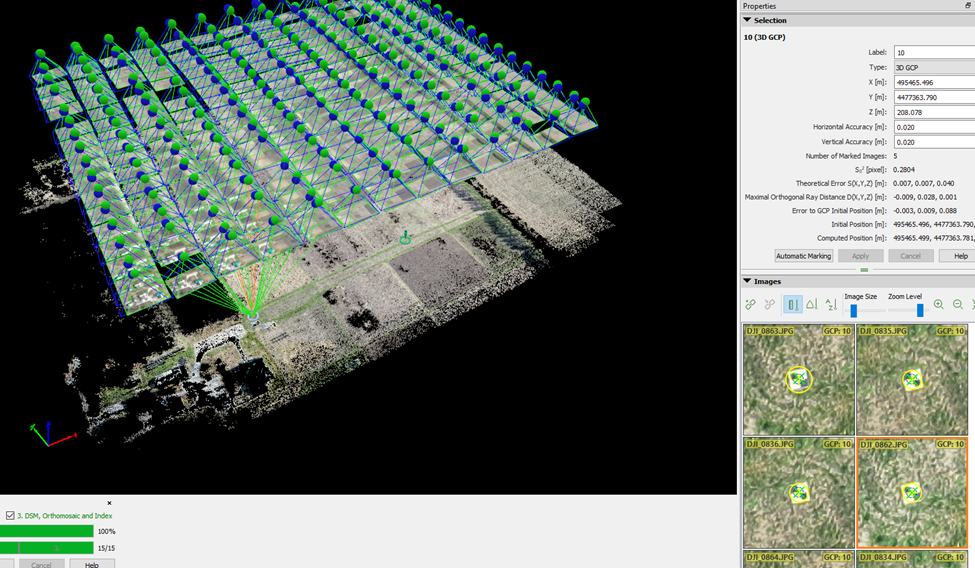975x568 pixels.
Task: Click the 'Zoom Level' label
Action: tap(905, 297)
